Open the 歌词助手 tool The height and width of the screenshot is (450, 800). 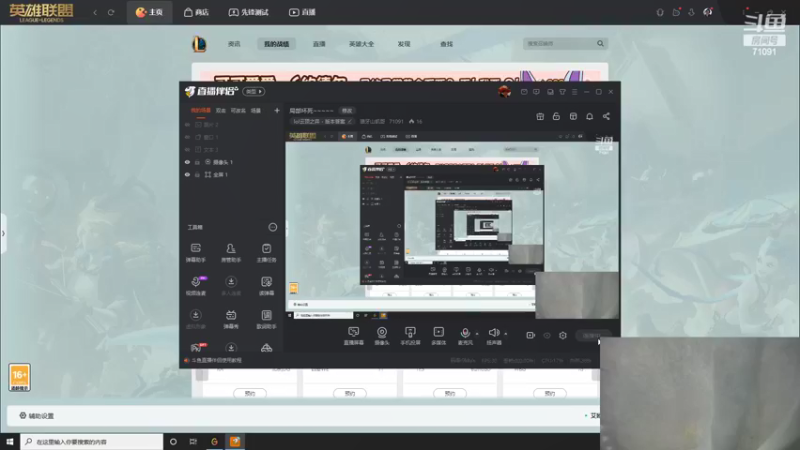coord(266,319)
